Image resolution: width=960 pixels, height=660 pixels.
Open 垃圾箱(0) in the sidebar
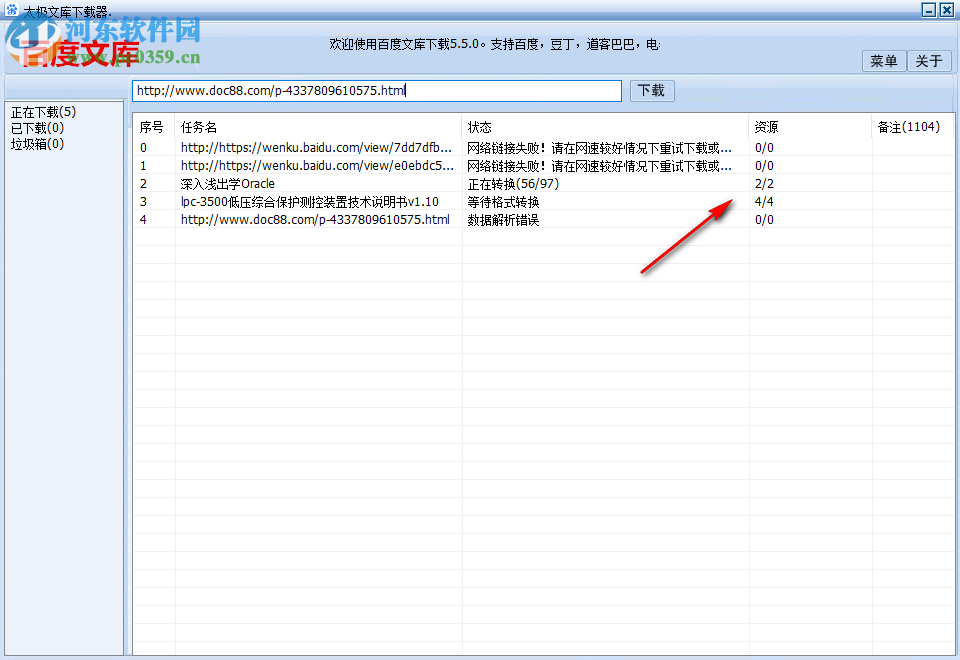(37, 144)
